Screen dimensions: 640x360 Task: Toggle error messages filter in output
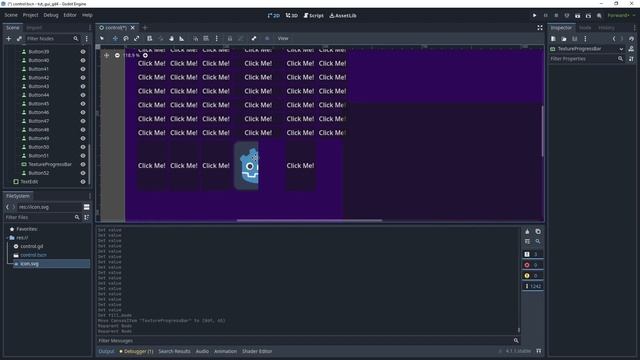click(533, 265)
